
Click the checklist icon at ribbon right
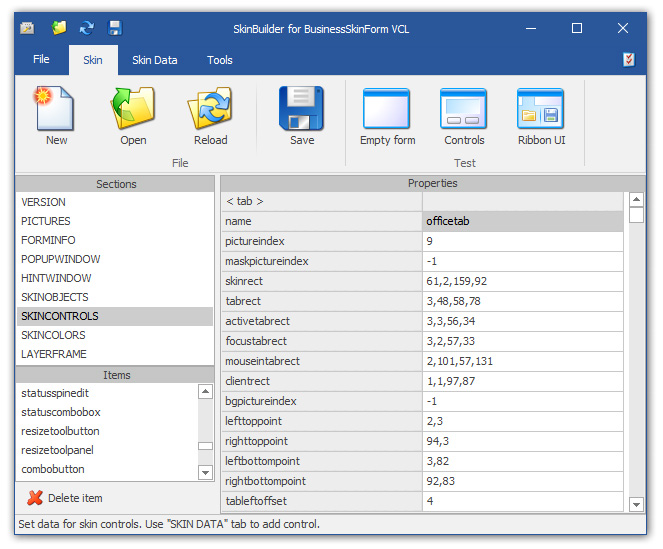click(x=629, y=60)
